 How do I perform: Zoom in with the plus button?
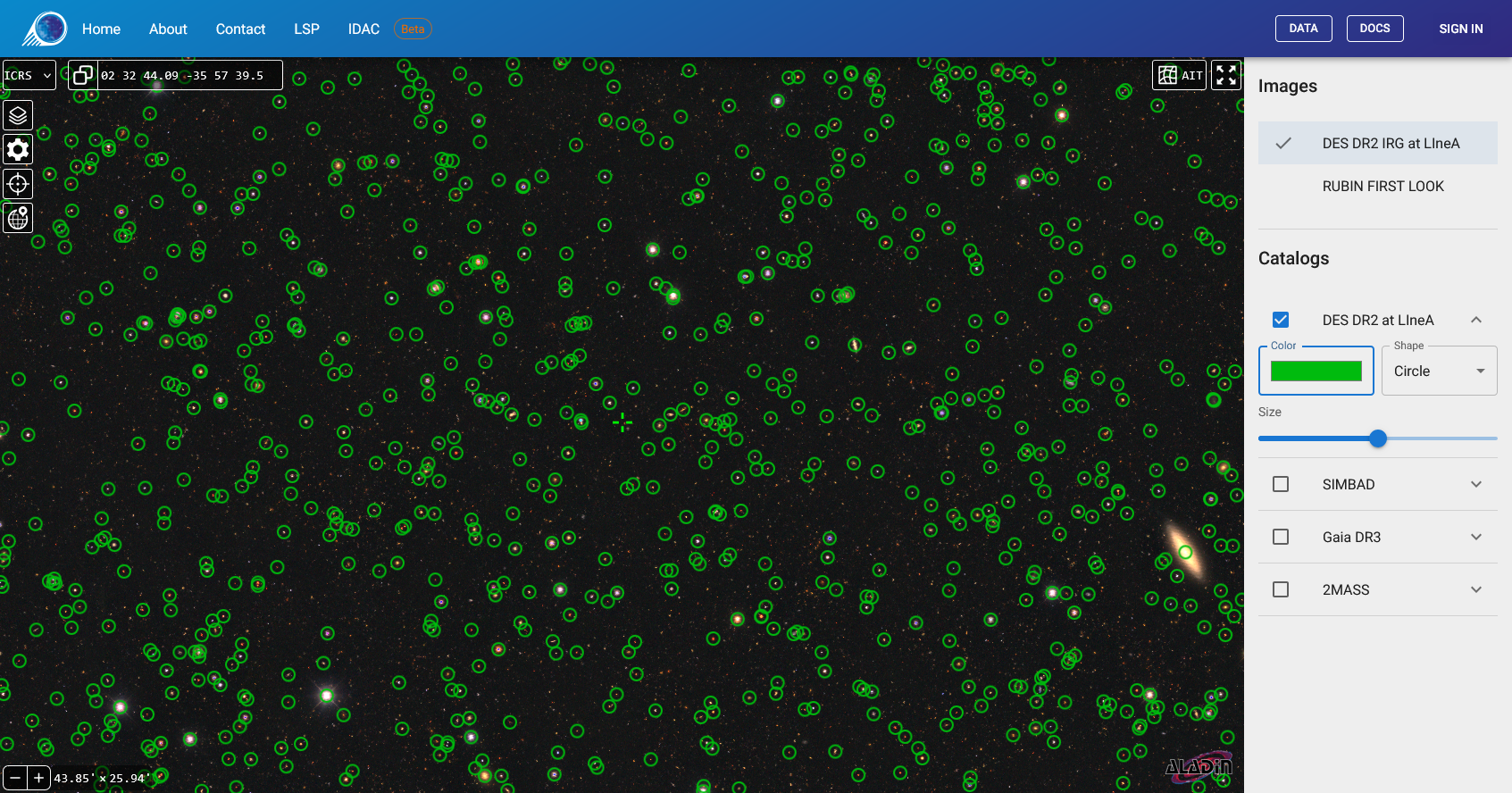[x=38, y=778]
